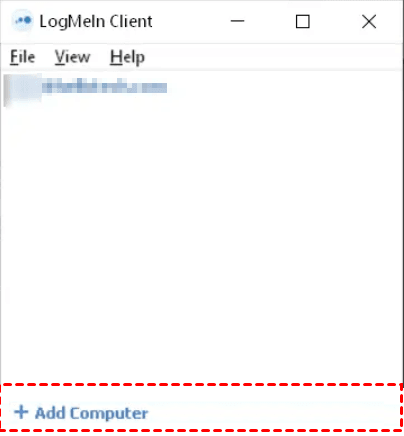Click the blurred area left of the computer name
Screen dimensions: 404x436
23,90
